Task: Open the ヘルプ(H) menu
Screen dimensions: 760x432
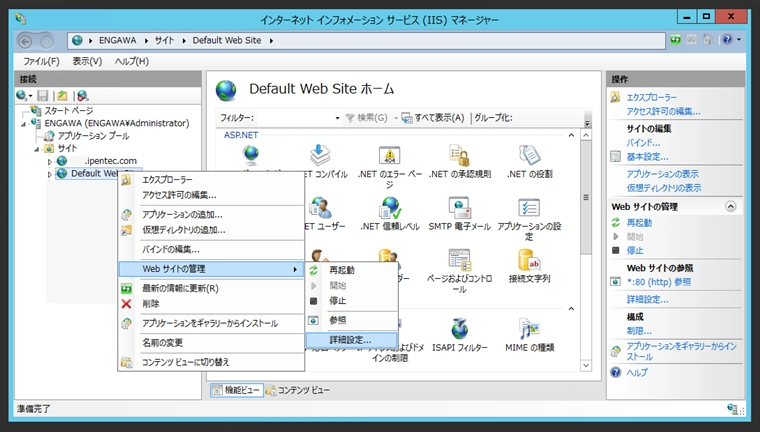Action: tap(132, 61)
